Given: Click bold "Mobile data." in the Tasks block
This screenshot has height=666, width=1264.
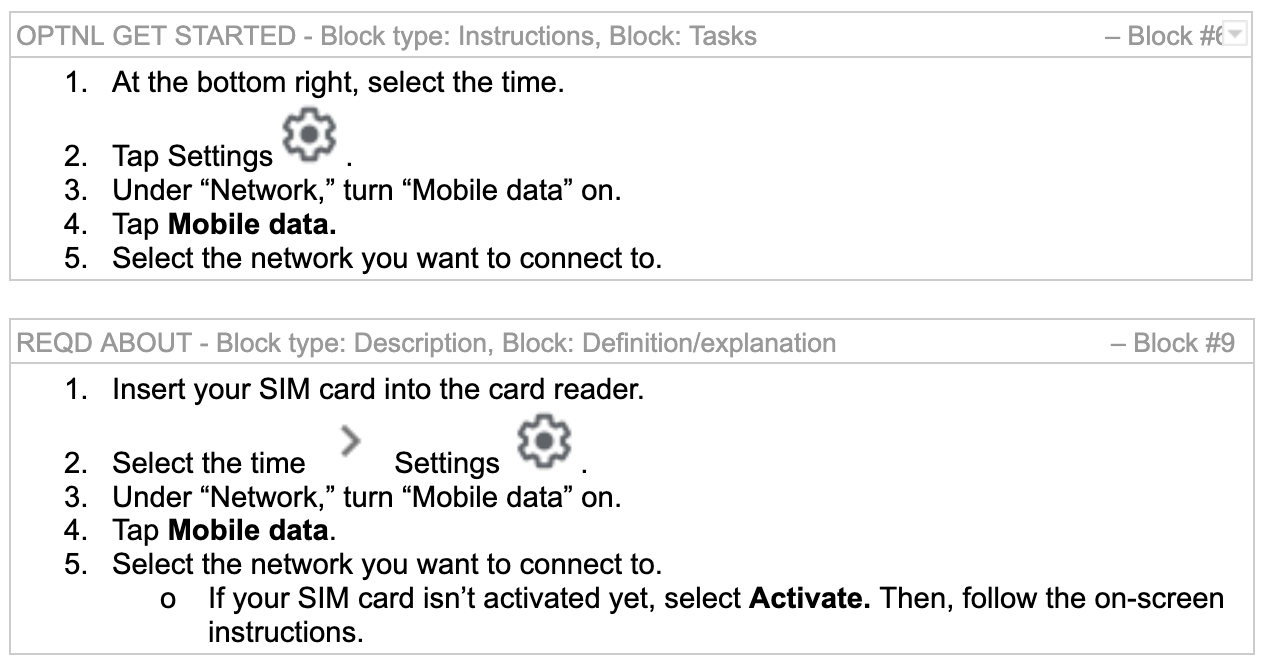Looking at the screenshot, I should click(252, 224).
